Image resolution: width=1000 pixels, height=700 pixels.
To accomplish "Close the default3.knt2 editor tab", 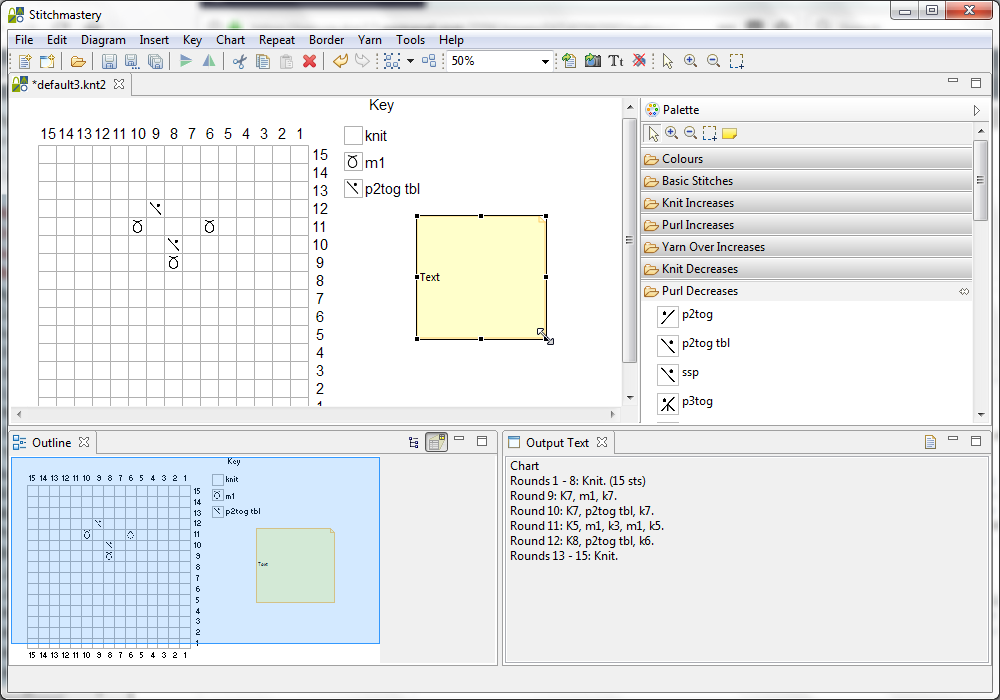I will pos(119,84).
